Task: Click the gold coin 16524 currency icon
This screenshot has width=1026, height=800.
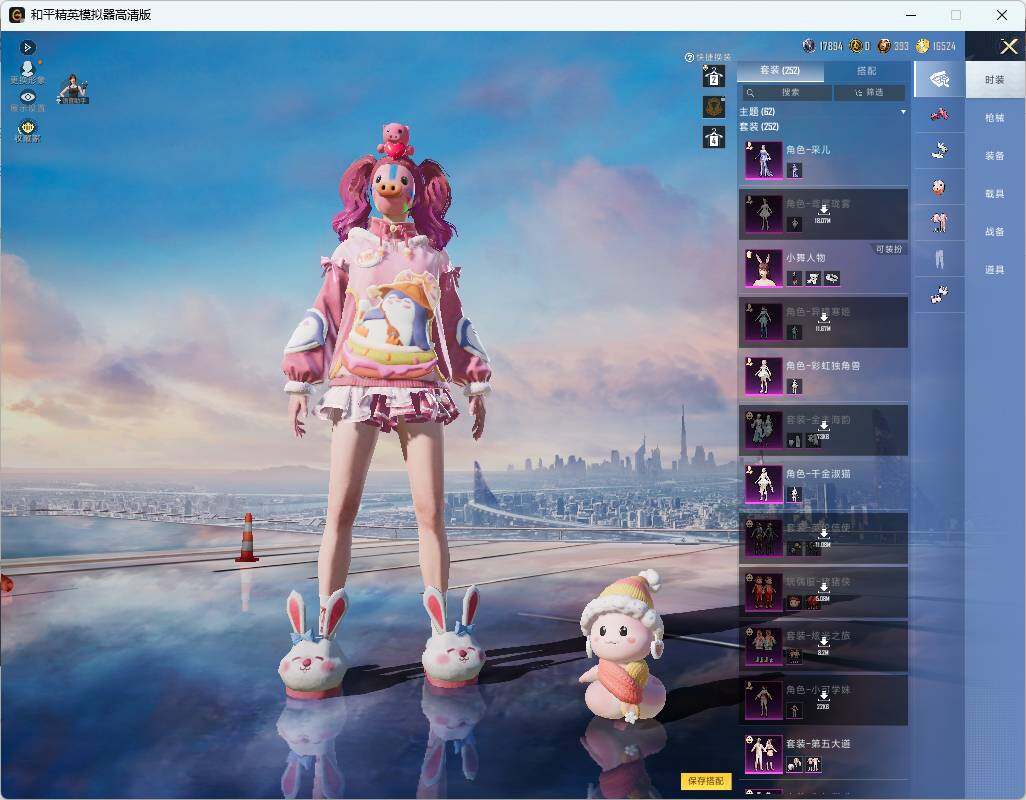Action: [x=923, y=46]
